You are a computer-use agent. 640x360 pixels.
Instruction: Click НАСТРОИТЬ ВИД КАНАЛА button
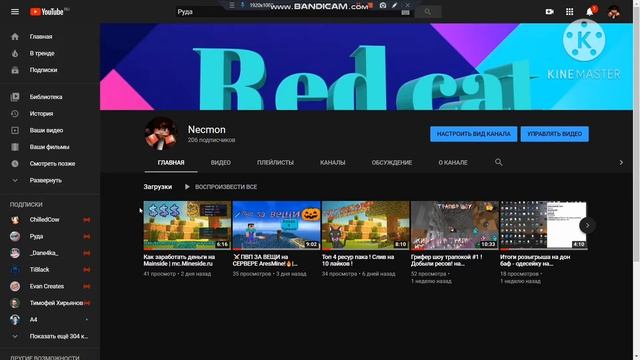click(473, 134)
